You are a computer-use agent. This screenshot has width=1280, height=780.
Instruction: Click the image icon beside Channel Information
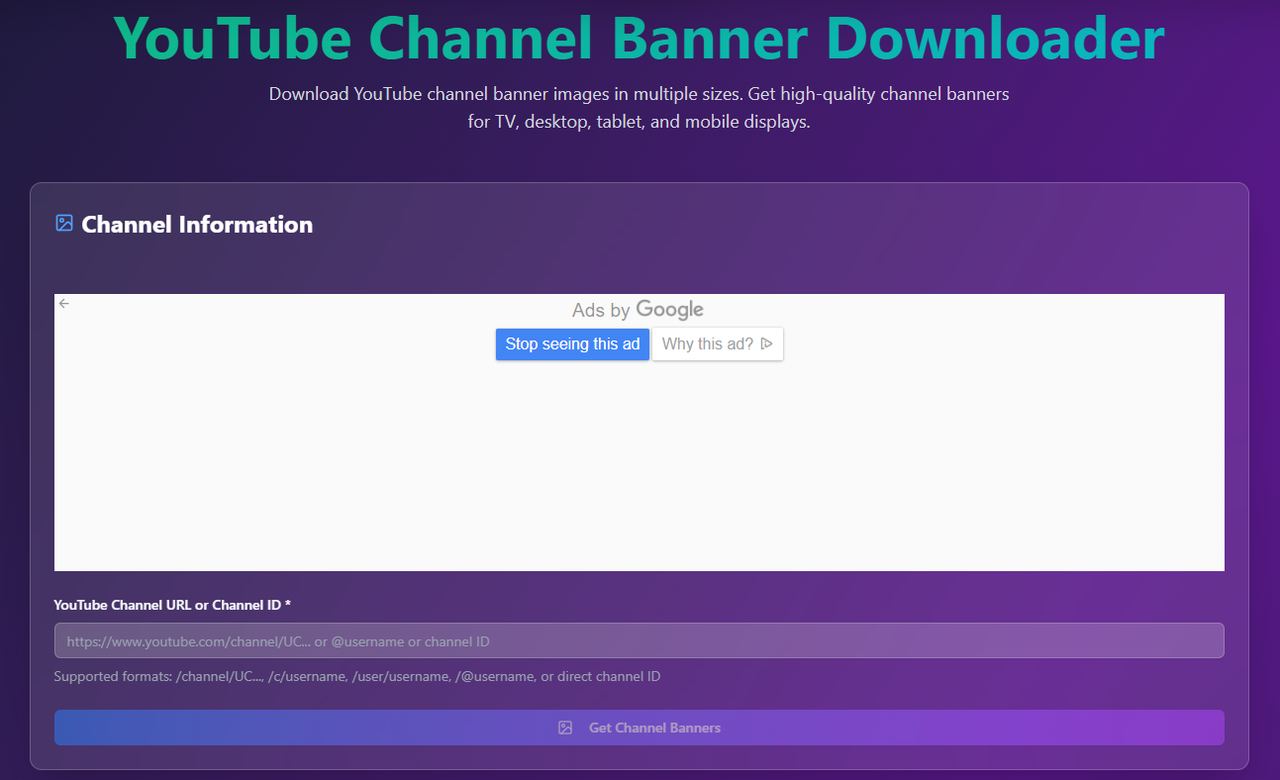[x=64, y=223]
